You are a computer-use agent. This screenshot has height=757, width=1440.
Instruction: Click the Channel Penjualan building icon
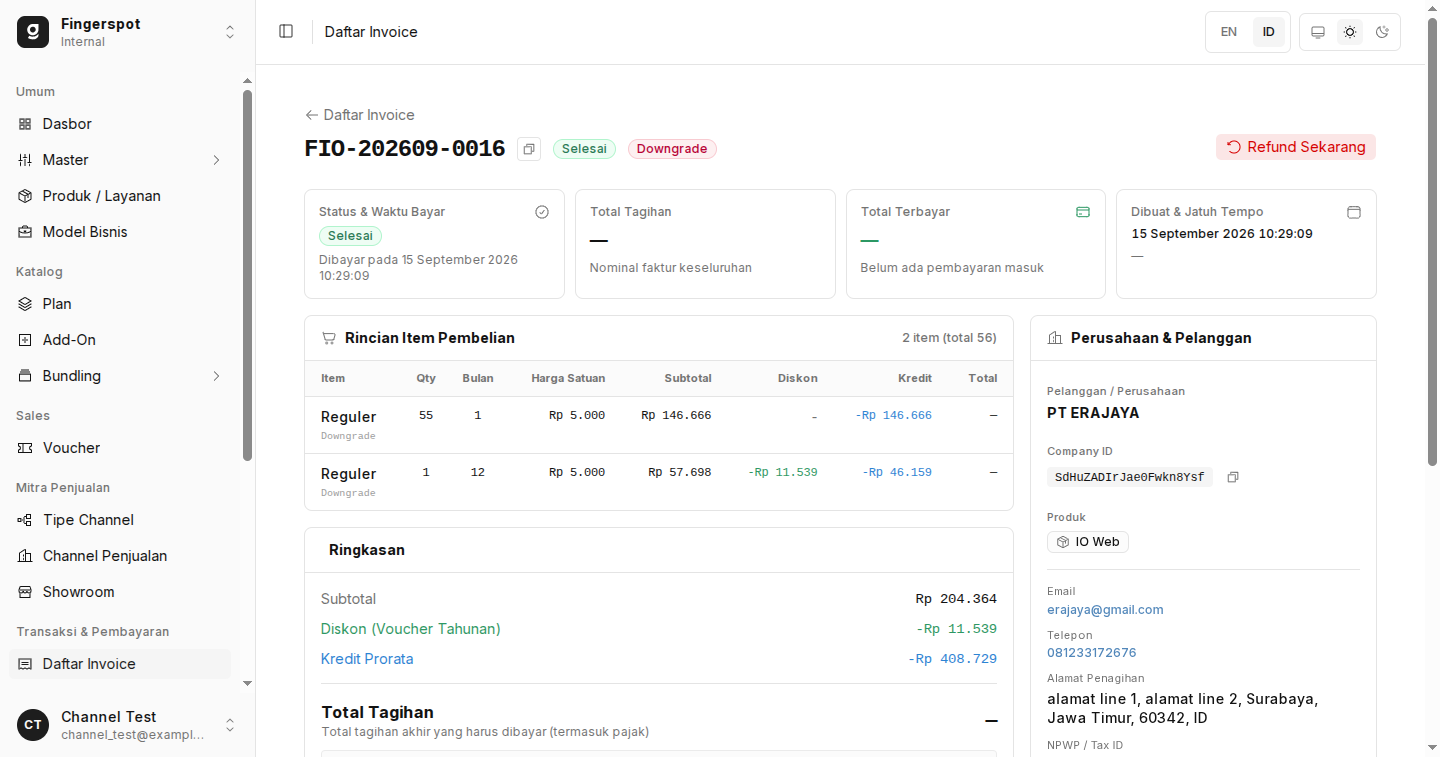(x=25, y=556)
